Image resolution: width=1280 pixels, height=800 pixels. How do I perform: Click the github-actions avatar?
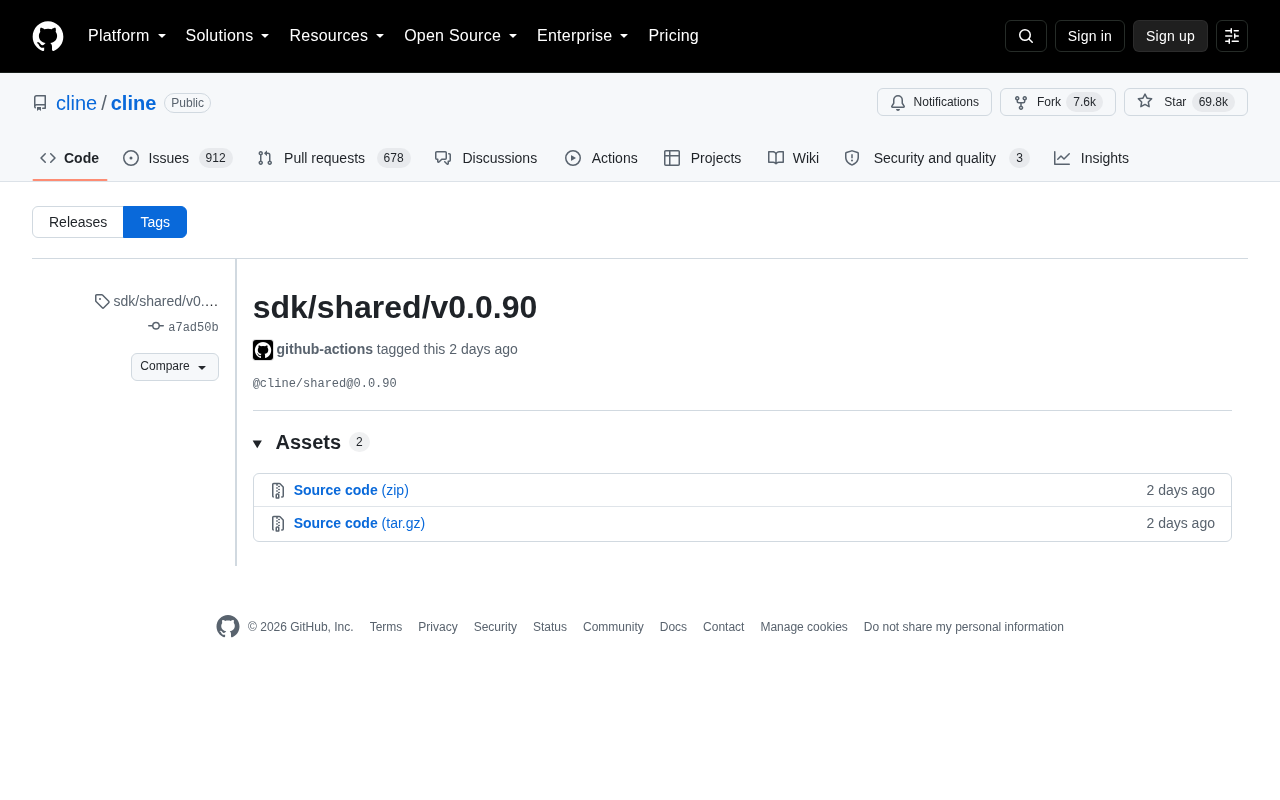point(263,350)
